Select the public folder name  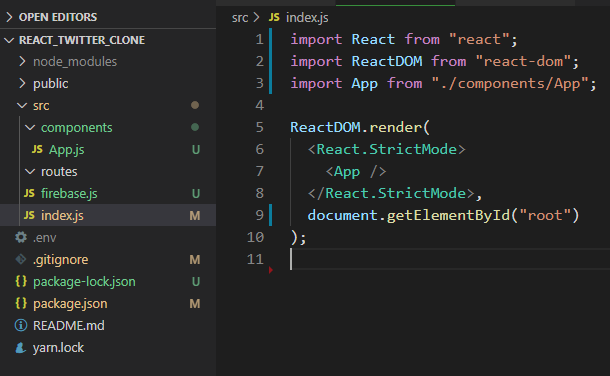pos(51,84)
